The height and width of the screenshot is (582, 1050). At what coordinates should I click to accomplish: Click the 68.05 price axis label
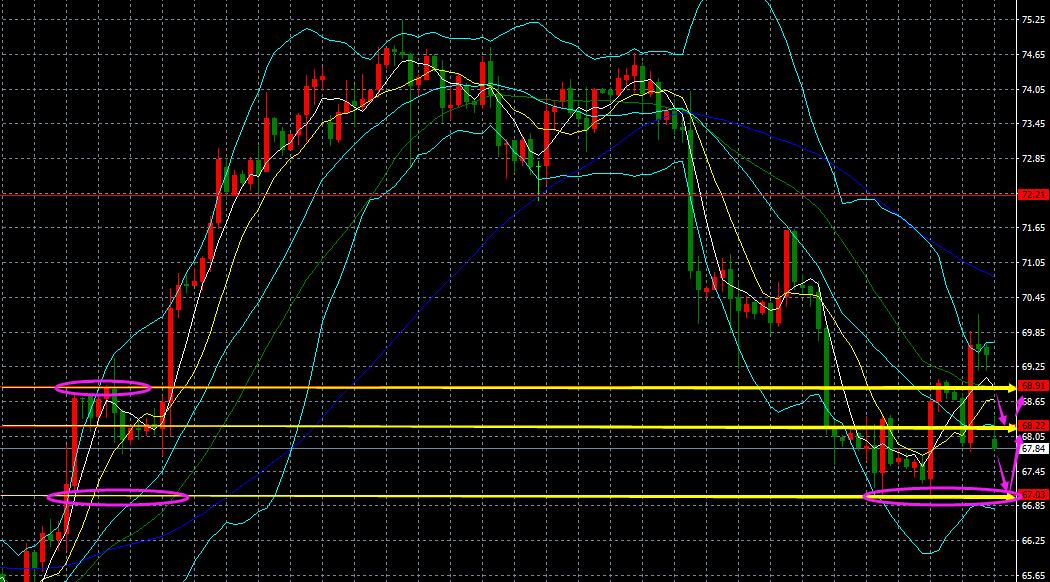1033,437
